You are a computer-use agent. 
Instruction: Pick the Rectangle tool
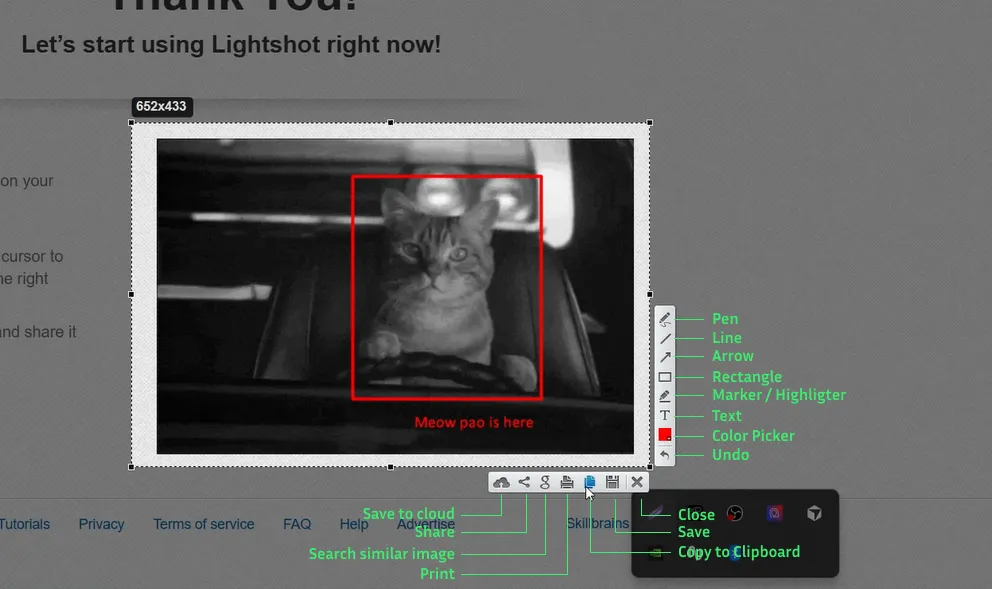click(664, 377)
